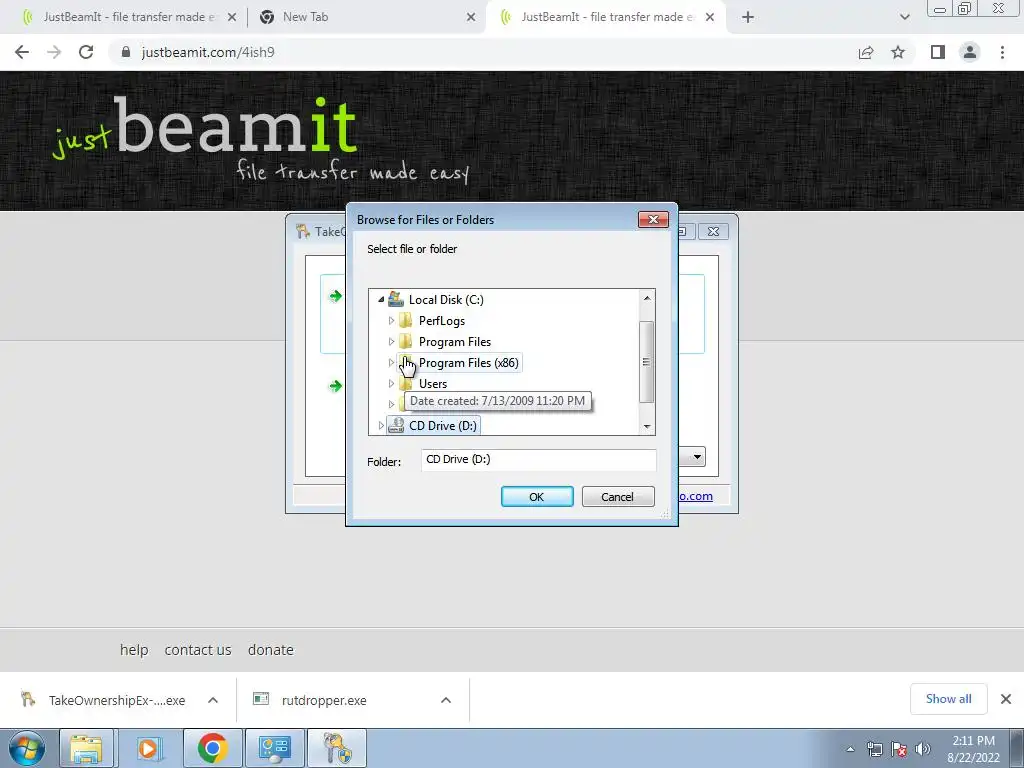Open rutdropper.exe download in the shelf
Image resolution: width=1024 pixels, height=768 pixels.
click(310, 700)
